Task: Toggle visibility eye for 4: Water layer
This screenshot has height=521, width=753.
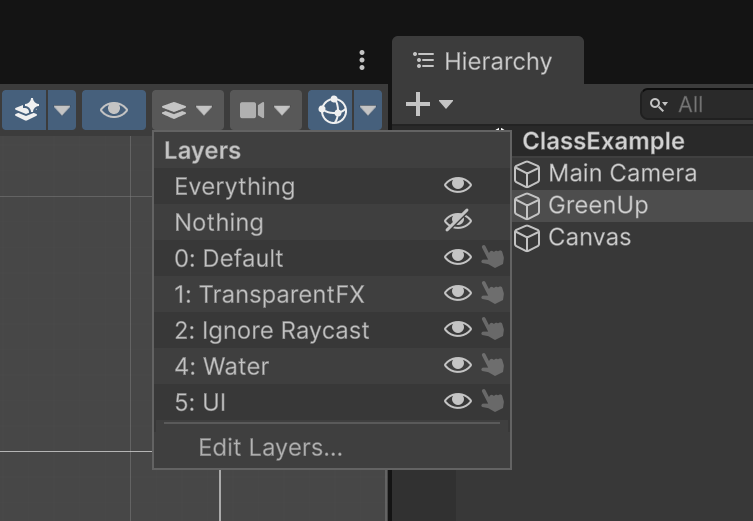Action: coord(458,365)
